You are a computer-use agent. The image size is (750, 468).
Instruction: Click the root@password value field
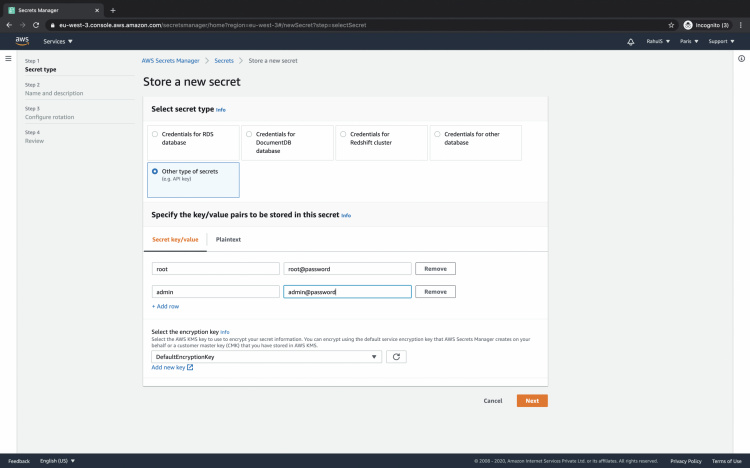(x=347, y=268)
